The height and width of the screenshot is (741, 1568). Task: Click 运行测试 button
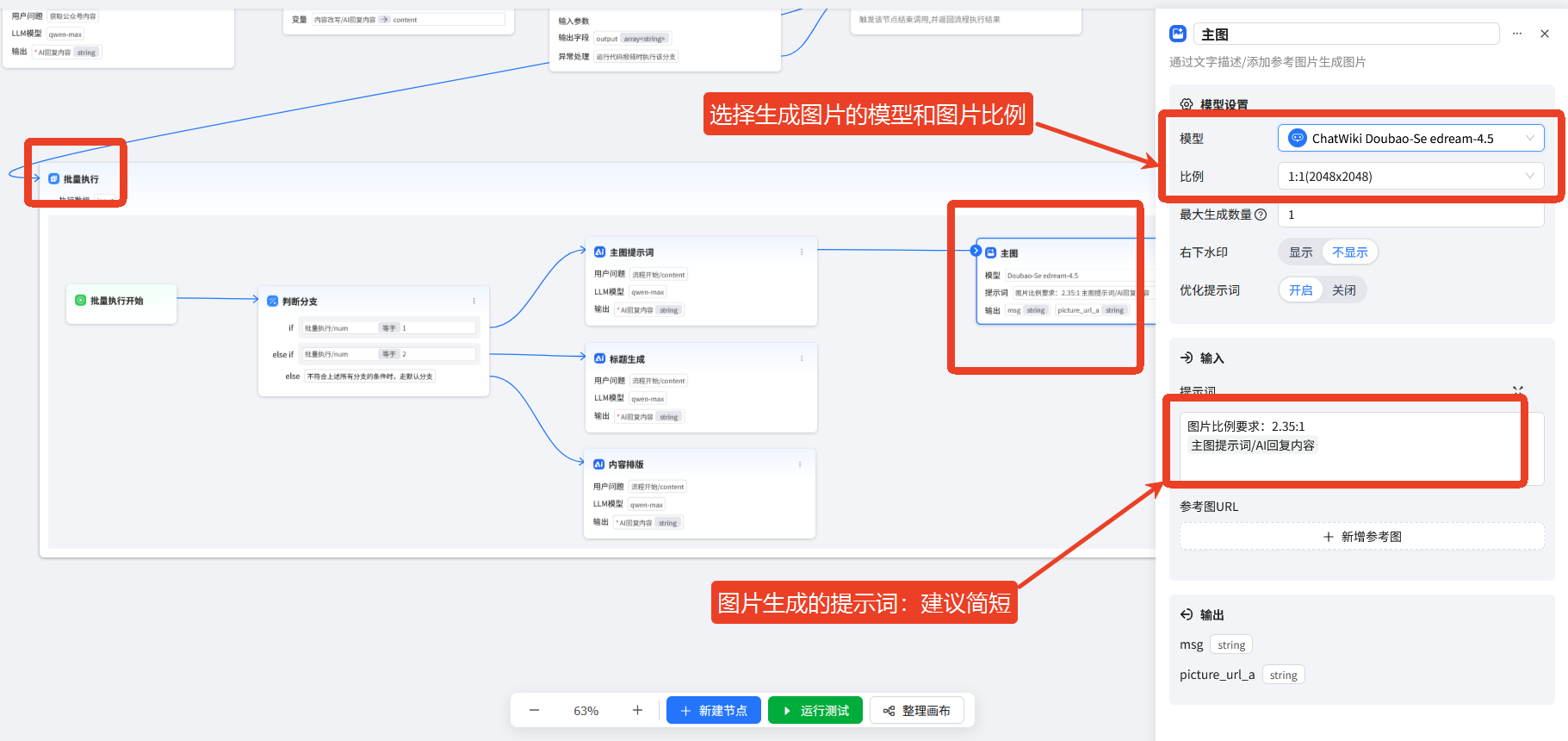(815, 710)
